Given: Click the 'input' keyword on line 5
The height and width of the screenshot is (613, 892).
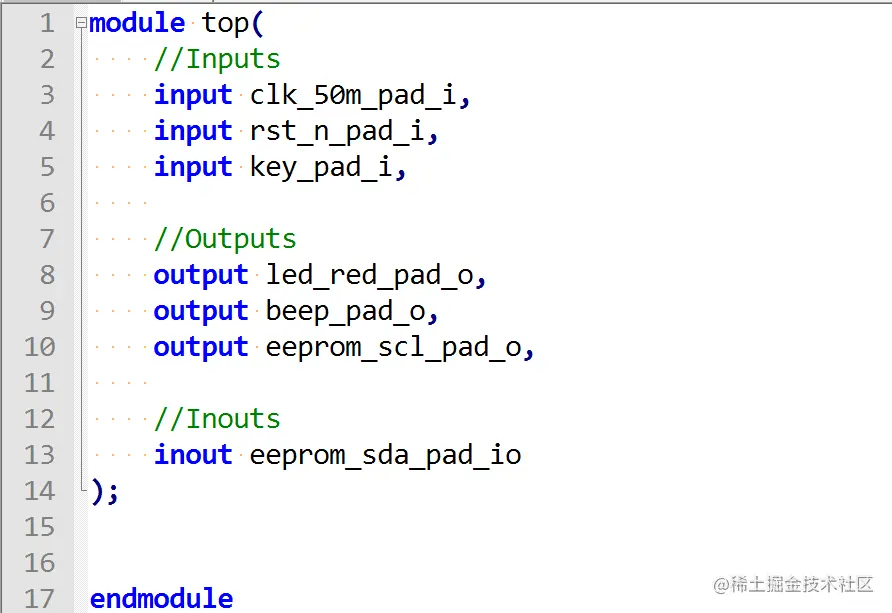Looking at the screenshot, I should pyautogui.click(x=193, y=168).
